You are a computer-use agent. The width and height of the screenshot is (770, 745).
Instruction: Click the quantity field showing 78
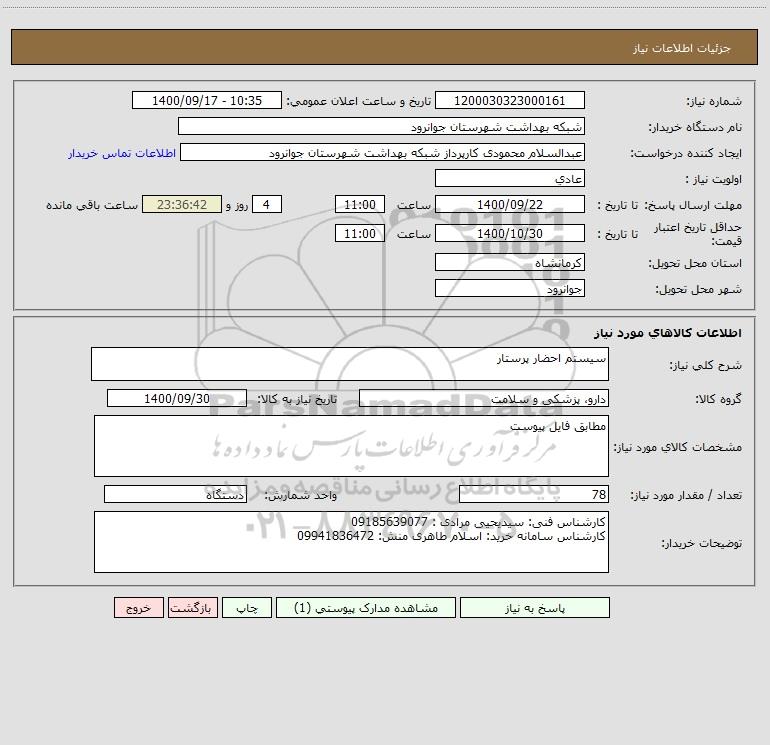534,494
